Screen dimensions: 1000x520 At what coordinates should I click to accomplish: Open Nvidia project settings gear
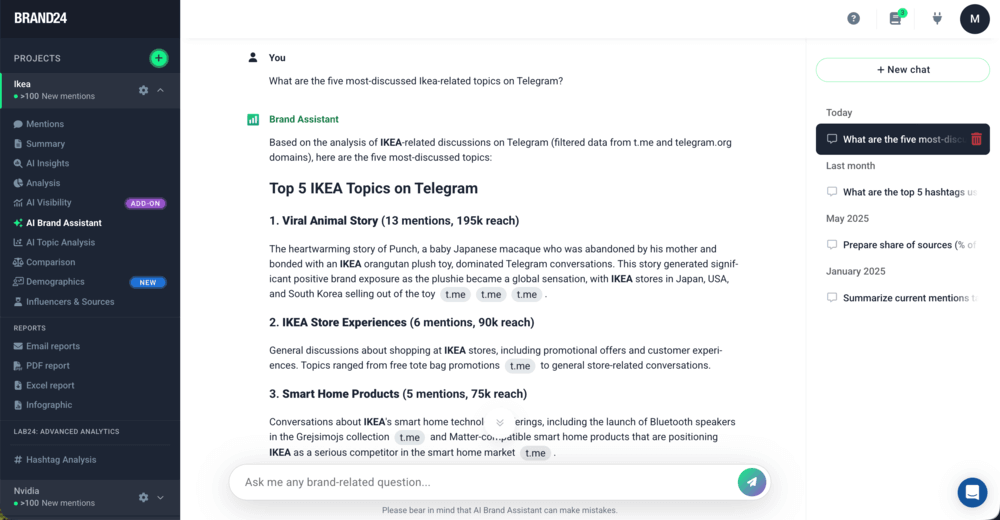[x=143, y=497]
